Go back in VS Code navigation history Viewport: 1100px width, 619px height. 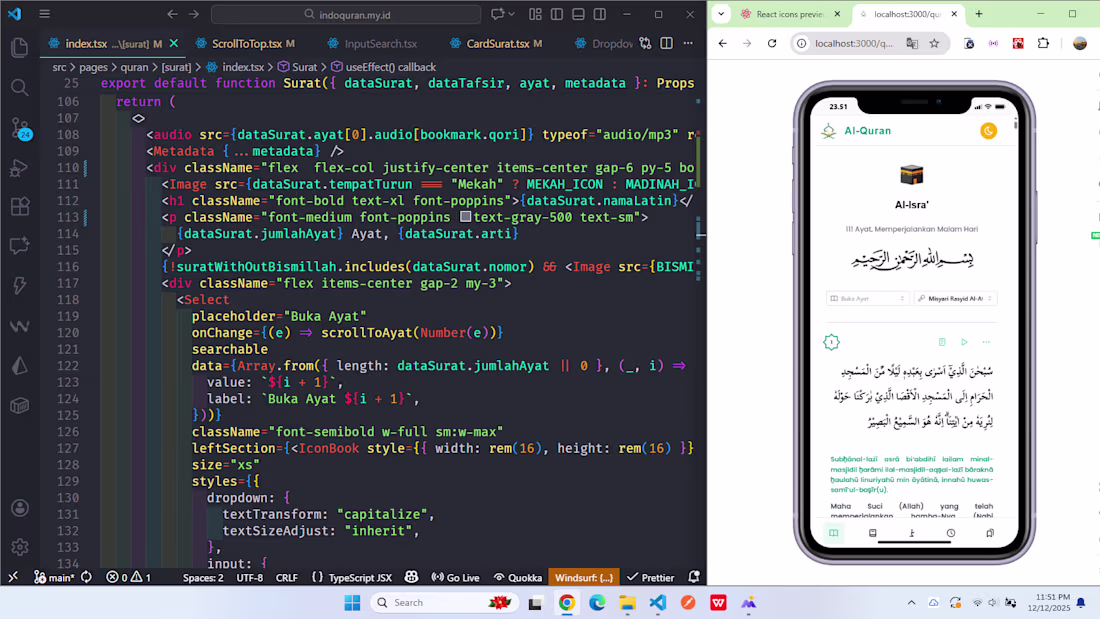click(173, 14)
